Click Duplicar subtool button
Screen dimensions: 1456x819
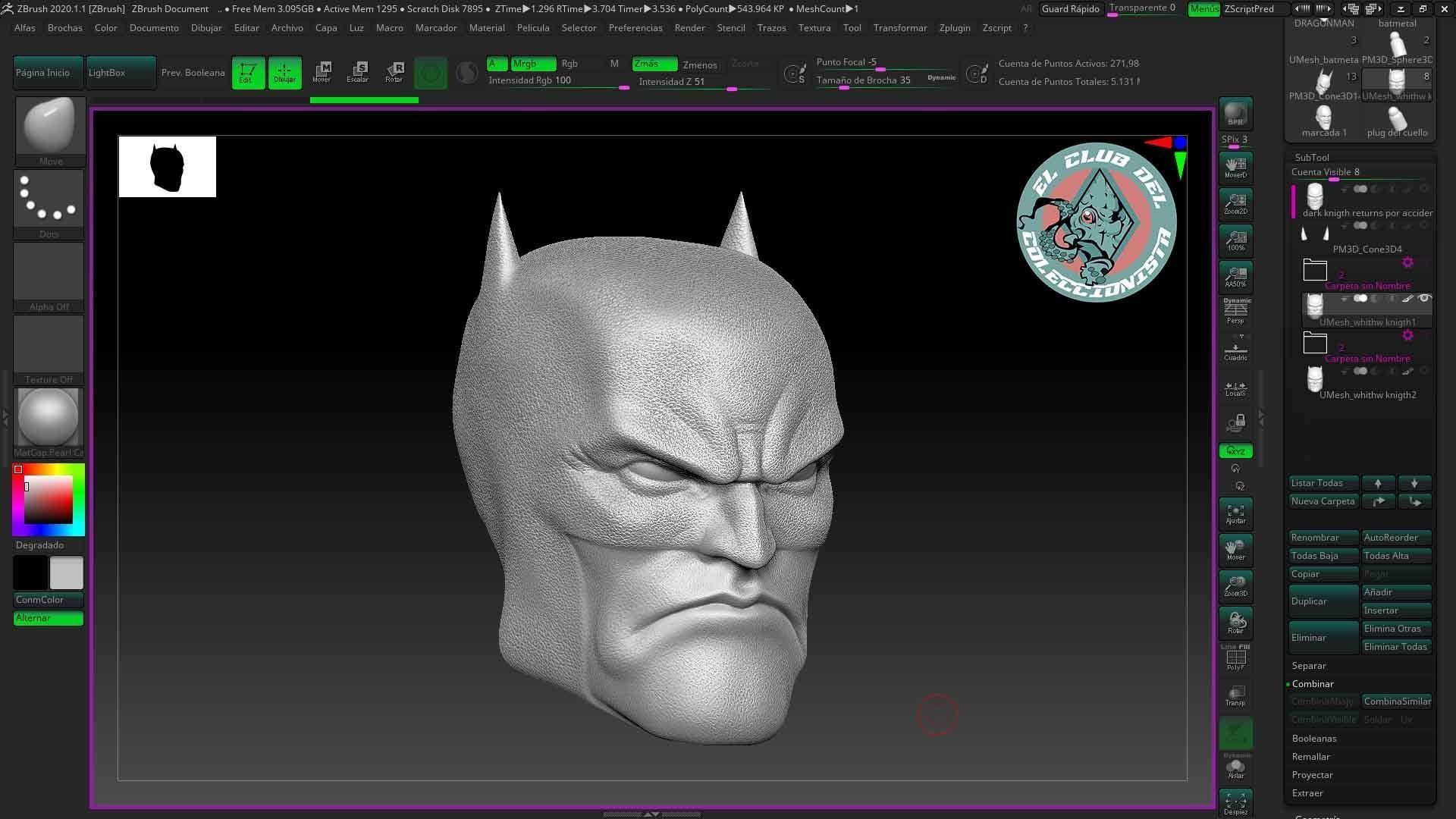point(1323,601)
